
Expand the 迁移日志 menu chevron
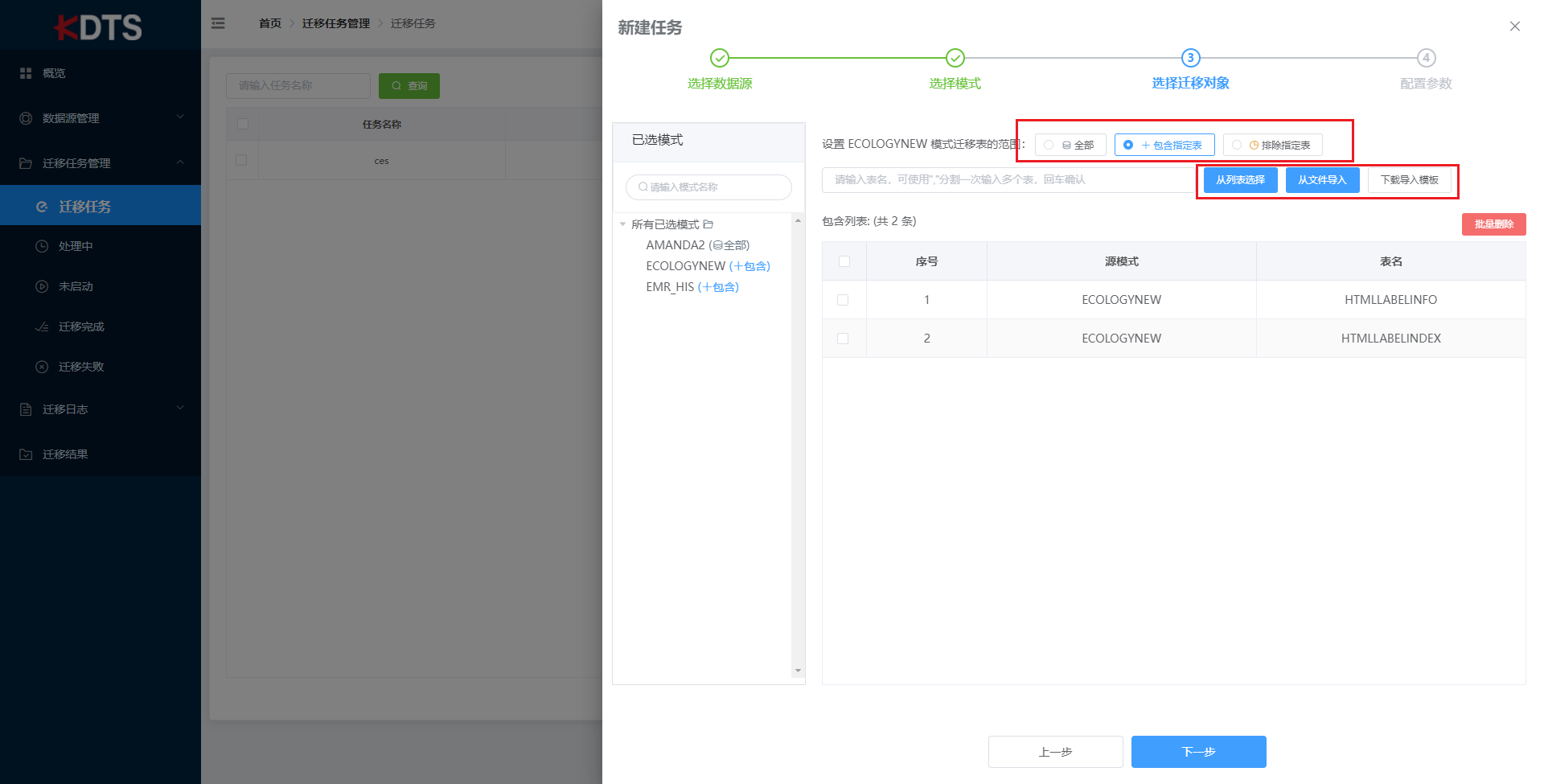(x=180, y=408)
